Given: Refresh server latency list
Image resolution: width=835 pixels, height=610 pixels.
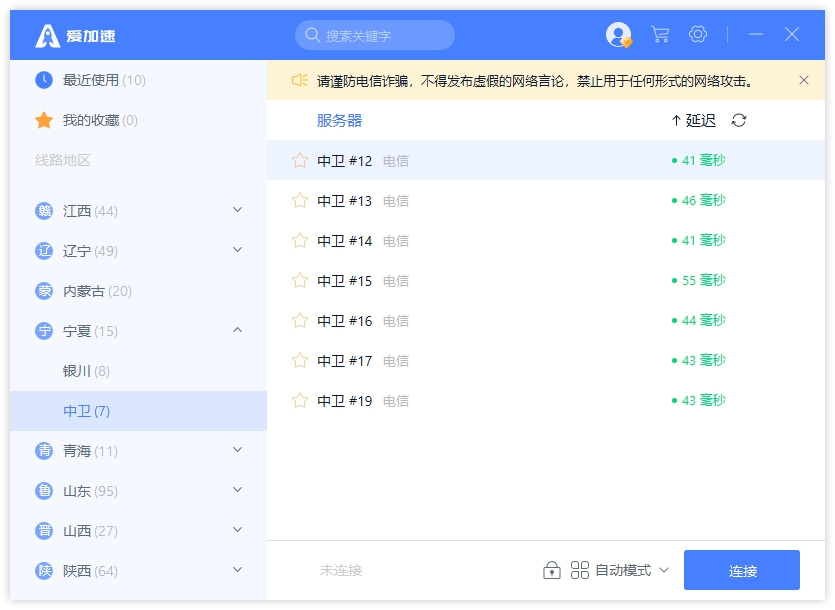Looking at the screenshot, I should [x=739, y=121].
